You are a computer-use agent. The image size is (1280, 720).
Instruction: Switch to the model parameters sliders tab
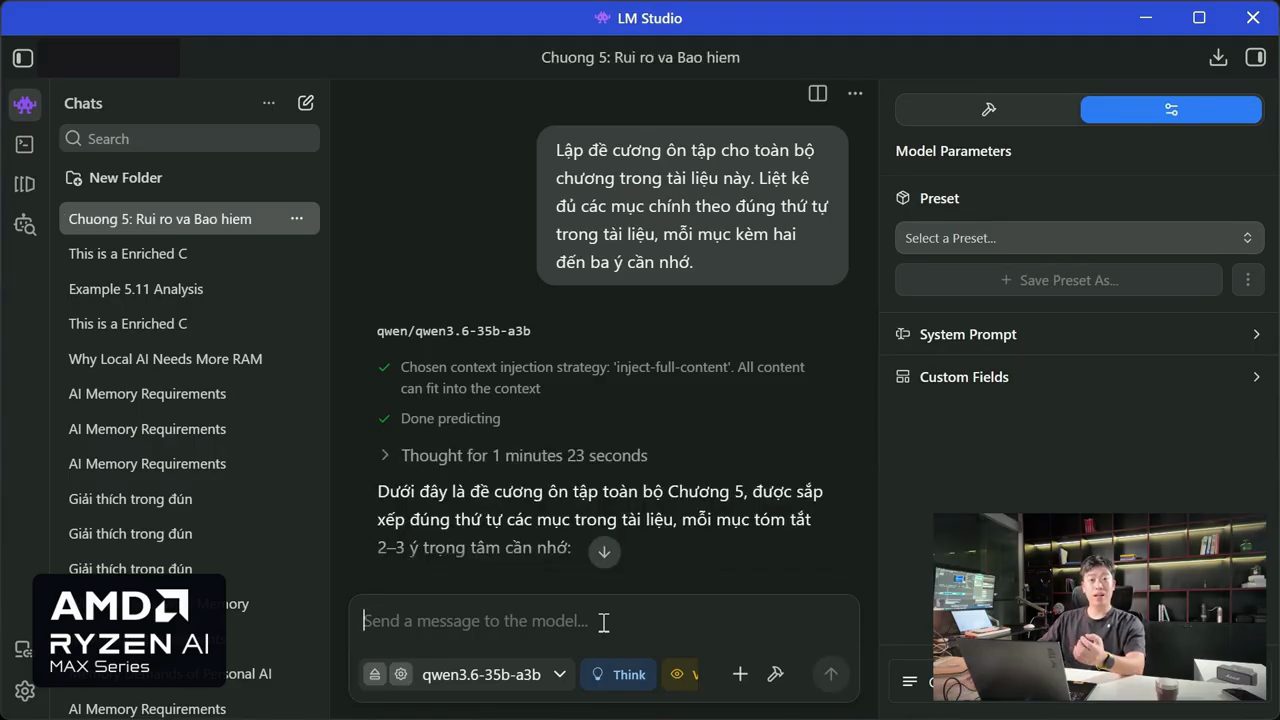[x=1171, y=110]
